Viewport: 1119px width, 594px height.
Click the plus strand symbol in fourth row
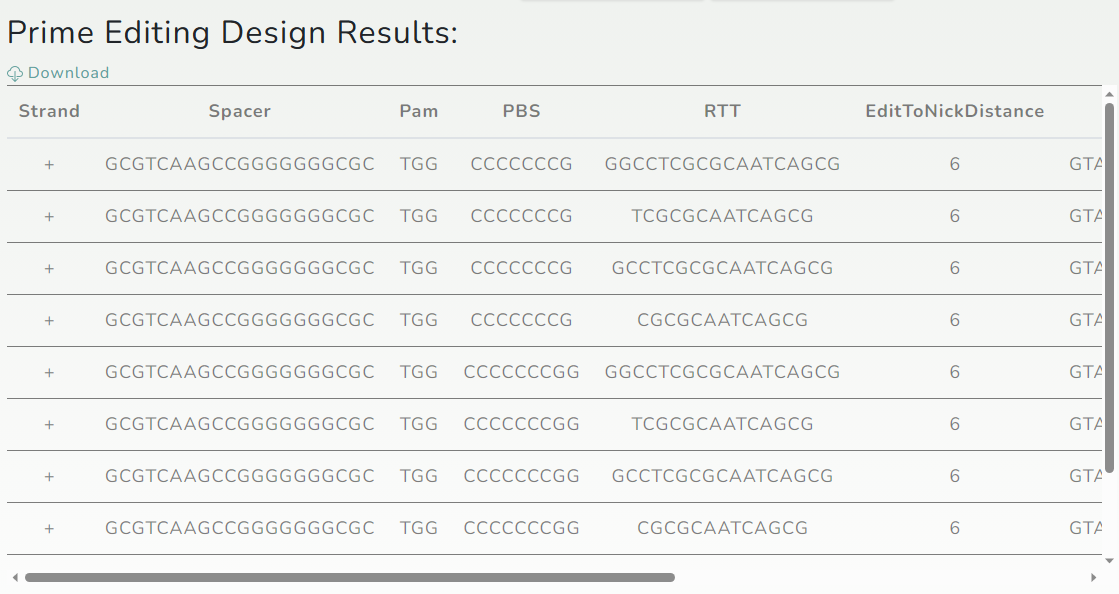click(x=49, y=321)
